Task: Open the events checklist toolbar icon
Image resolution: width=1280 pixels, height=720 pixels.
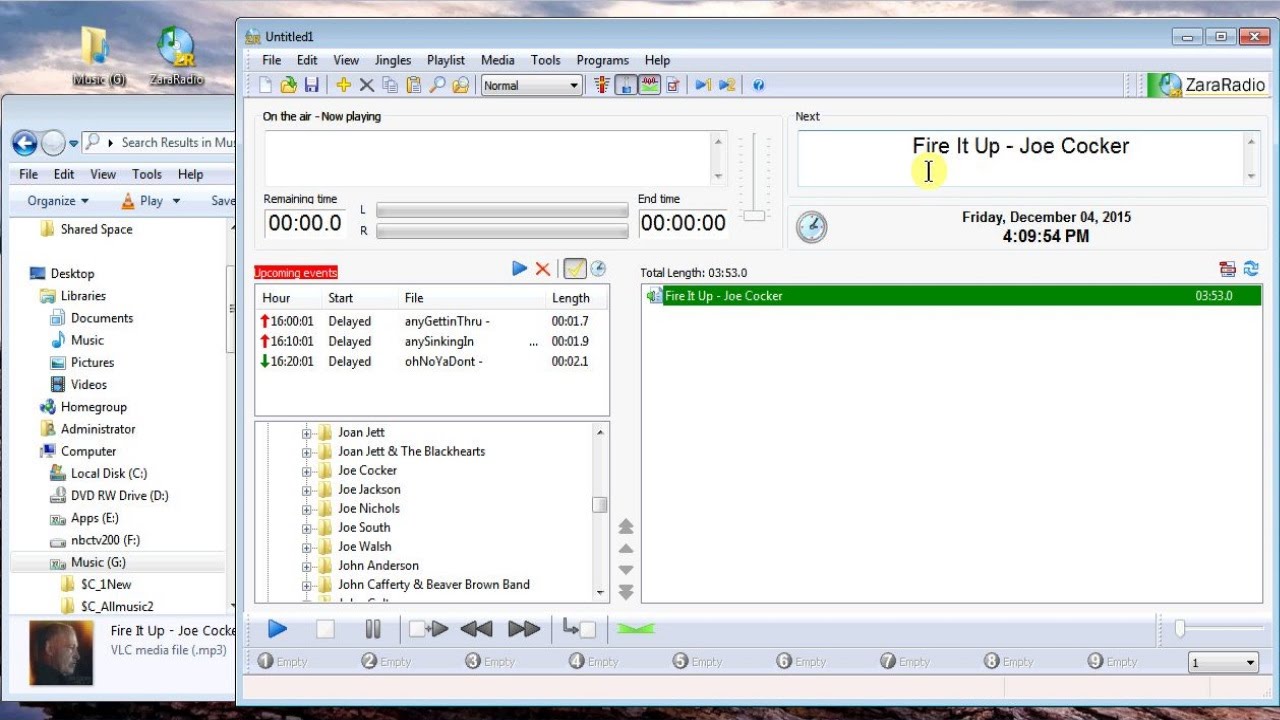Action: coord(673,86)
